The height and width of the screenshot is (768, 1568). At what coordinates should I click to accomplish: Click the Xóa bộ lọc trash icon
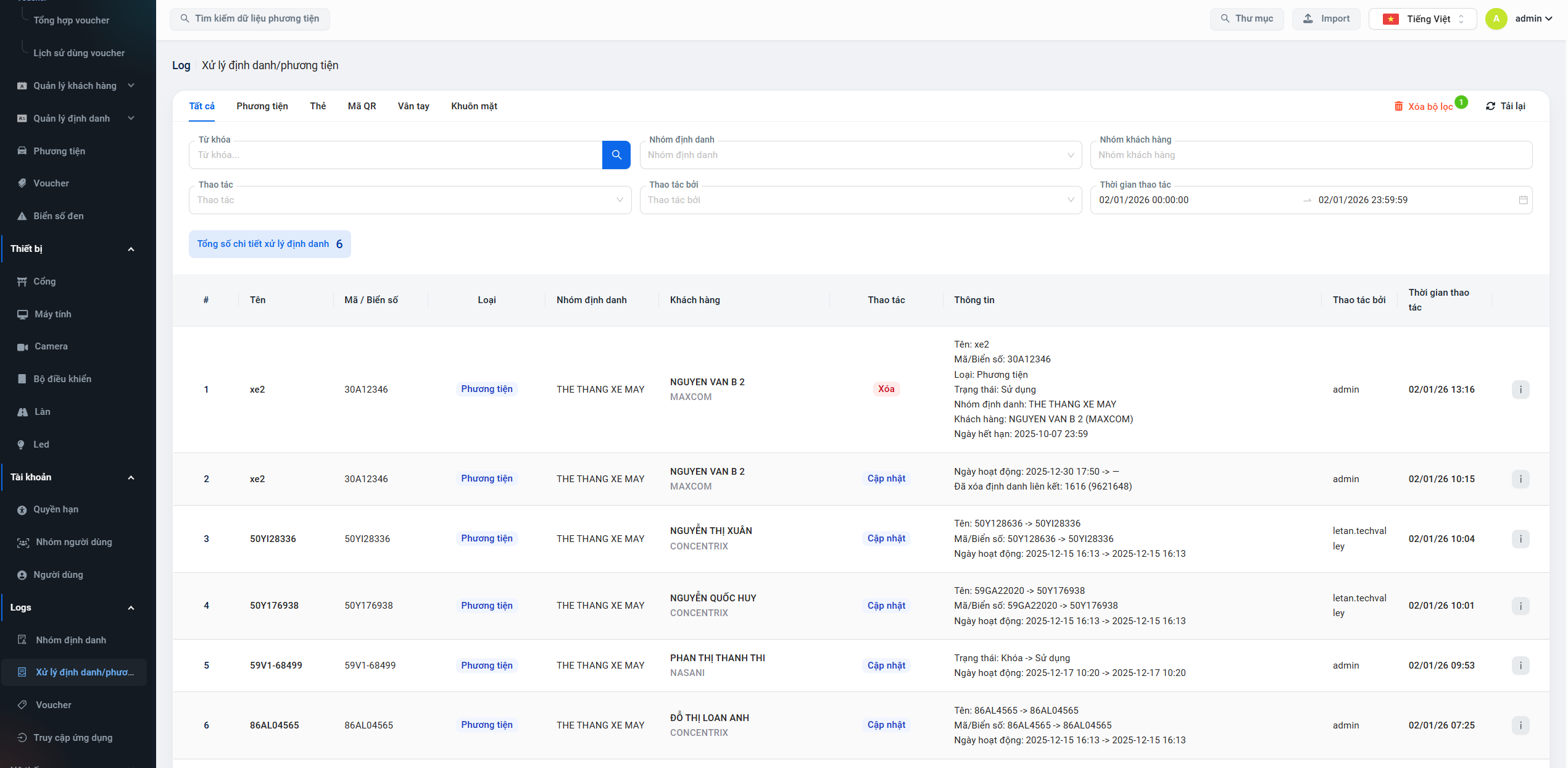click(1398, 106)
